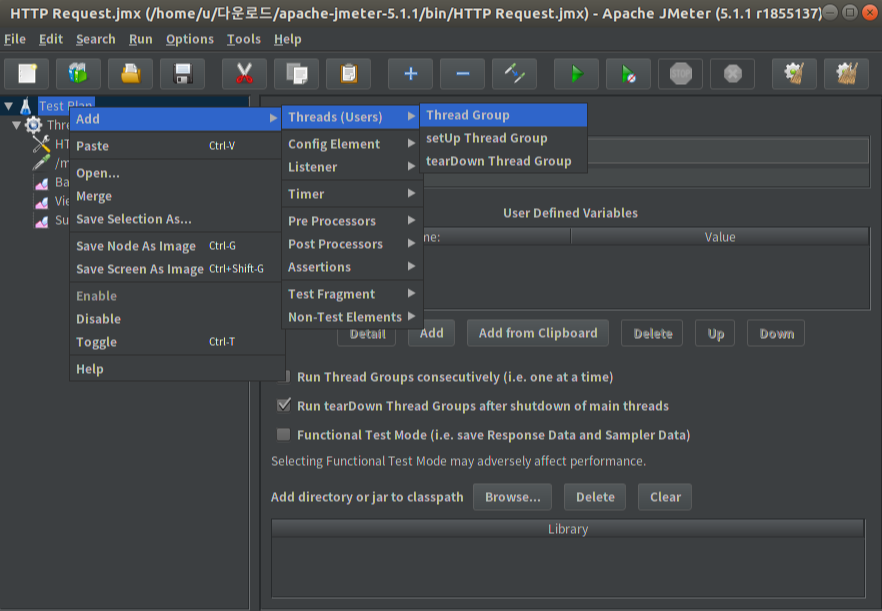Open the Post Processors submenu
882x611 pixels.
352,244
